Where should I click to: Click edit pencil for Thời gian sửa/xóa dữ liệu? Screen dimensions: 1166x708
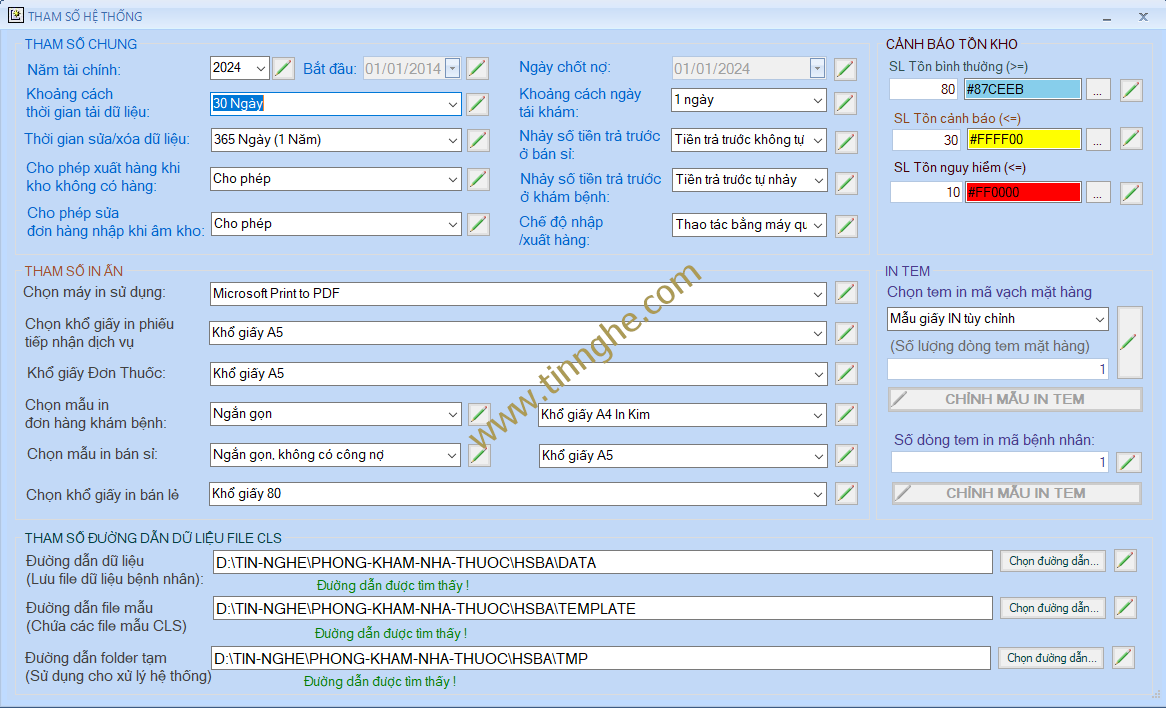(x=478, y=140)
